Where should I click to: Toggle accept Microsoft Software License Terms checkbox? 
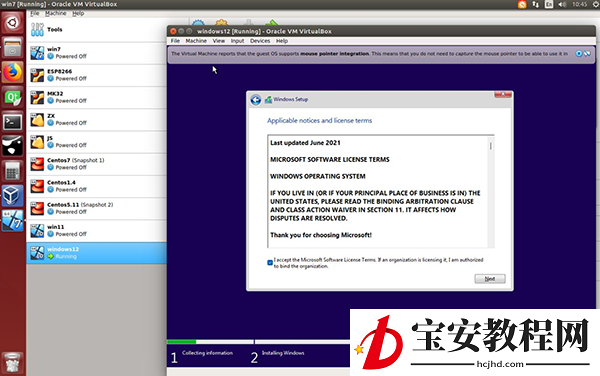coord(270,262)
